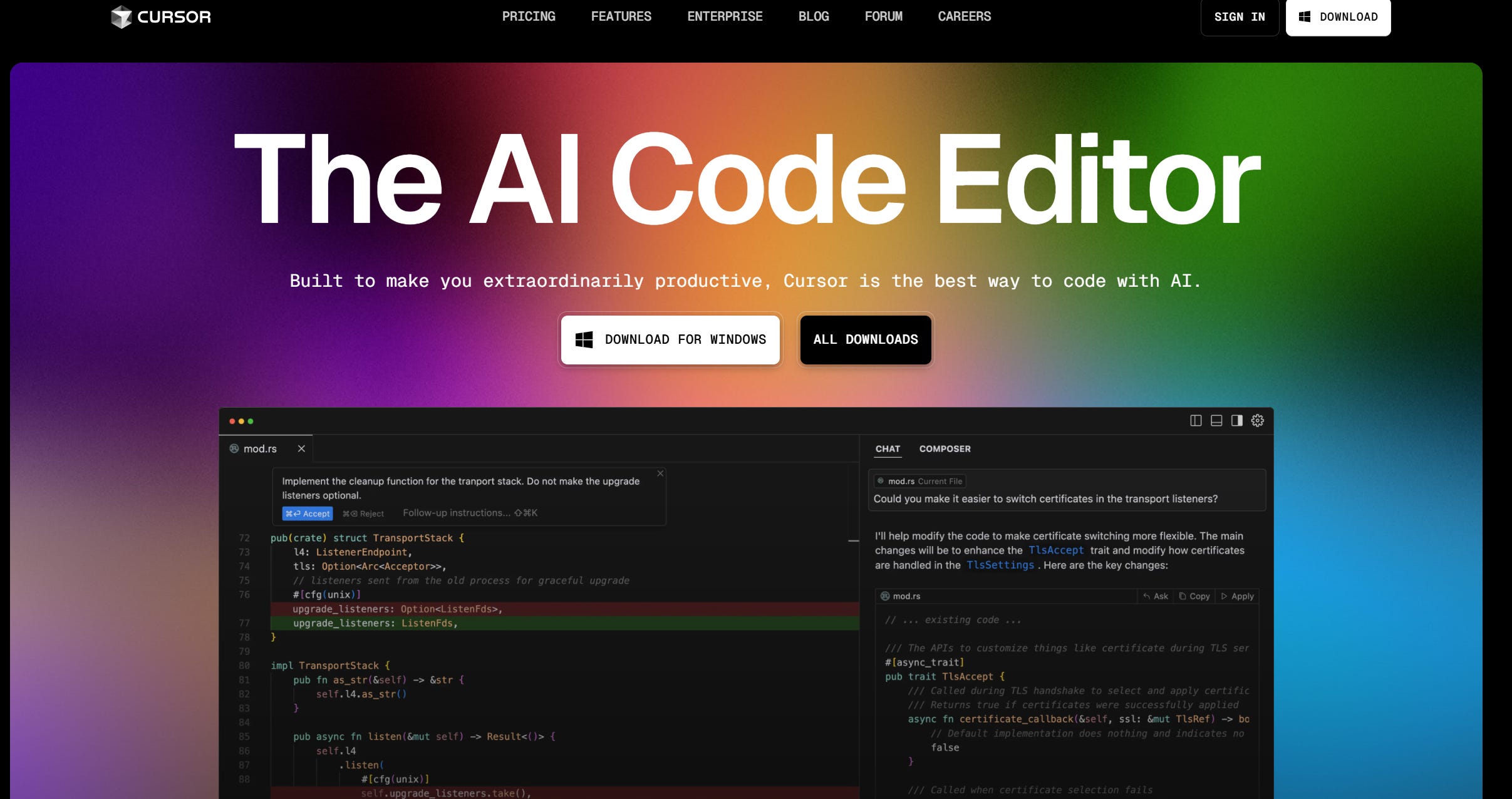The image size is (1512, 799).
Task: Open the Follow-up instructions field
Action: (x=458, y=512)
